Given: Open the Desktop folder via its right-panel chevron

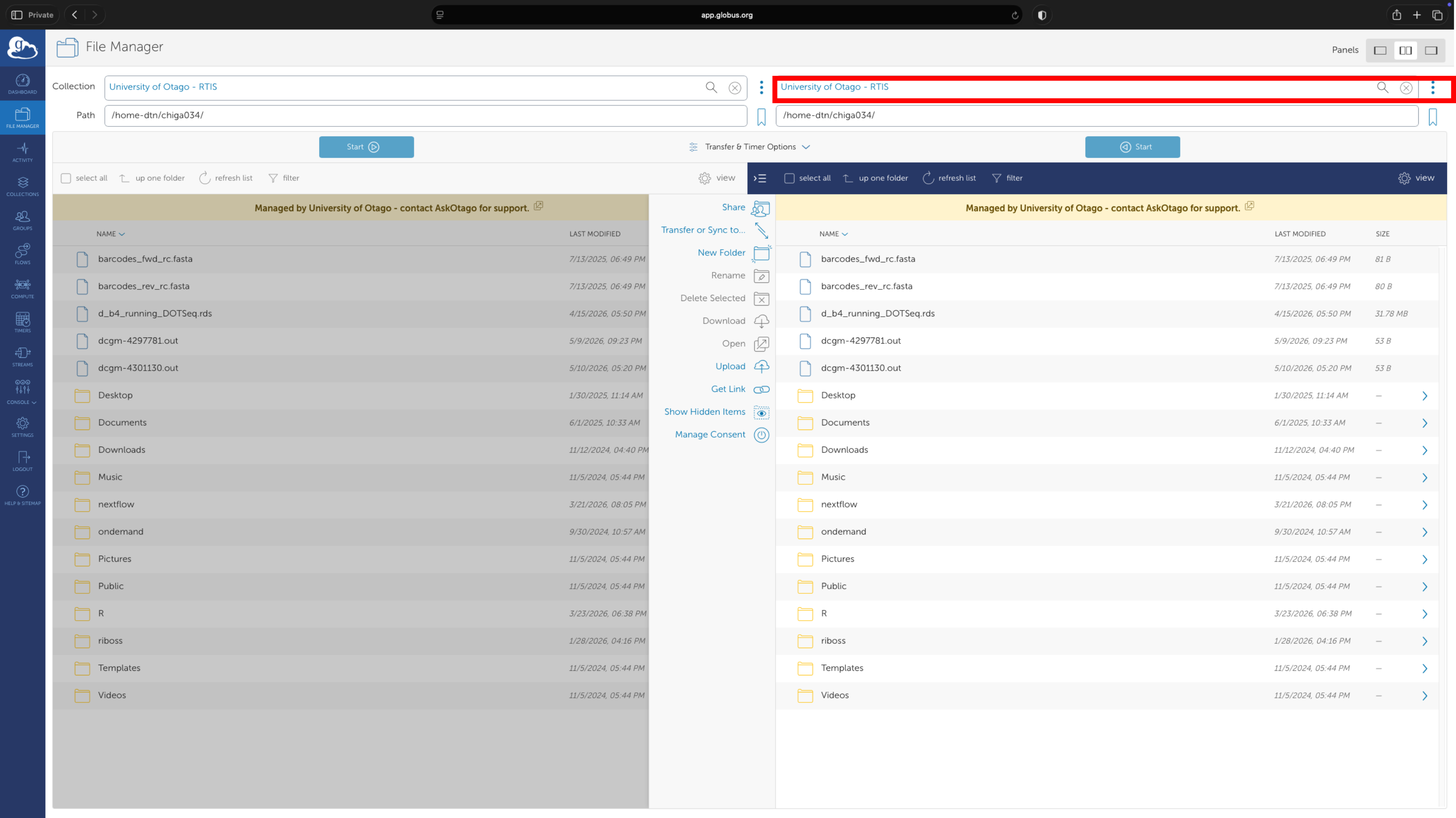Looking at the screenshot, I should pyautogui.click(x=1425, y=396).
